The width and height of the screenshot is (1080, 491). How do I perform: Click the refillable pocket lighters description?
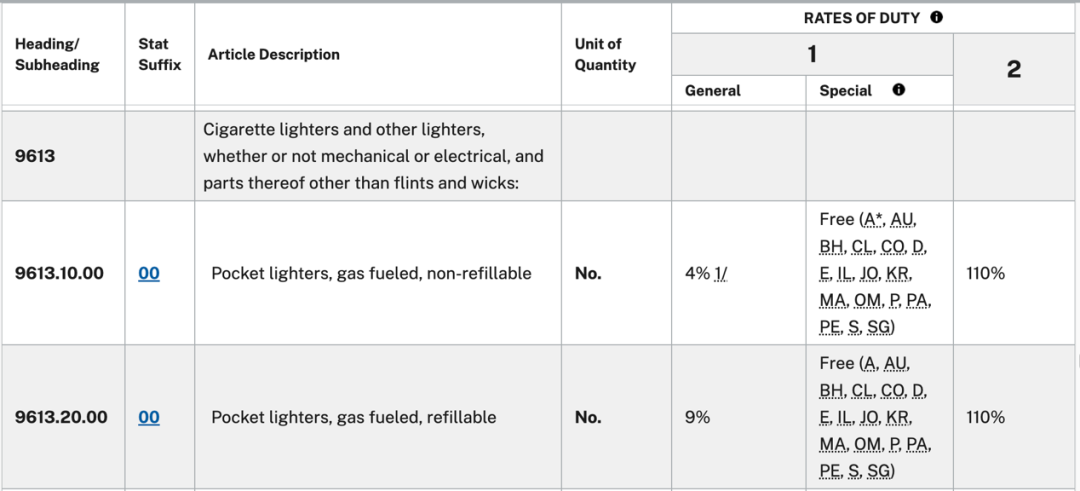[x=353, y=417]
